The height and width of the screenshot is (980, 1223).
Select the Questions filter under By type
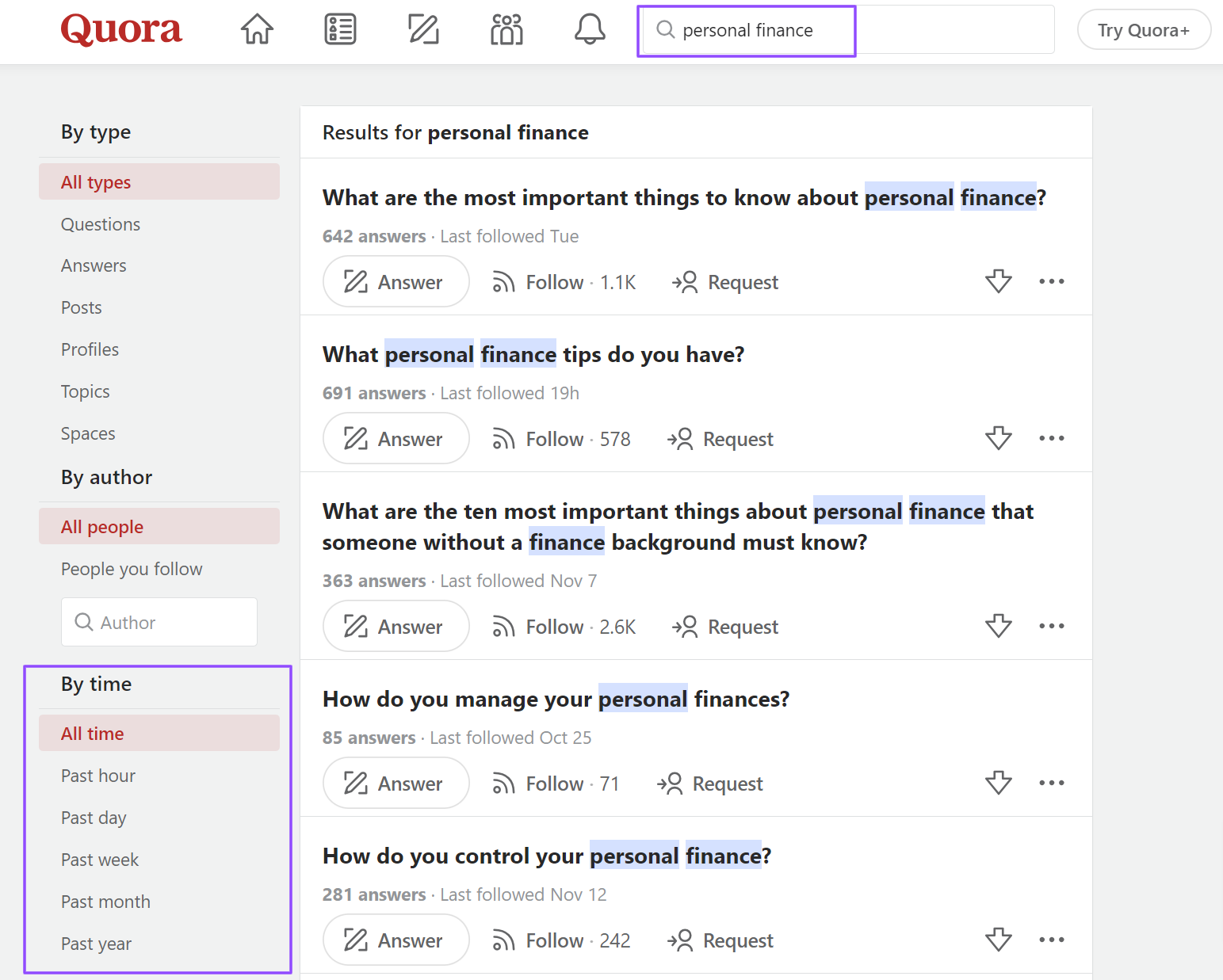pyautogui.click(x=101, y=224)
